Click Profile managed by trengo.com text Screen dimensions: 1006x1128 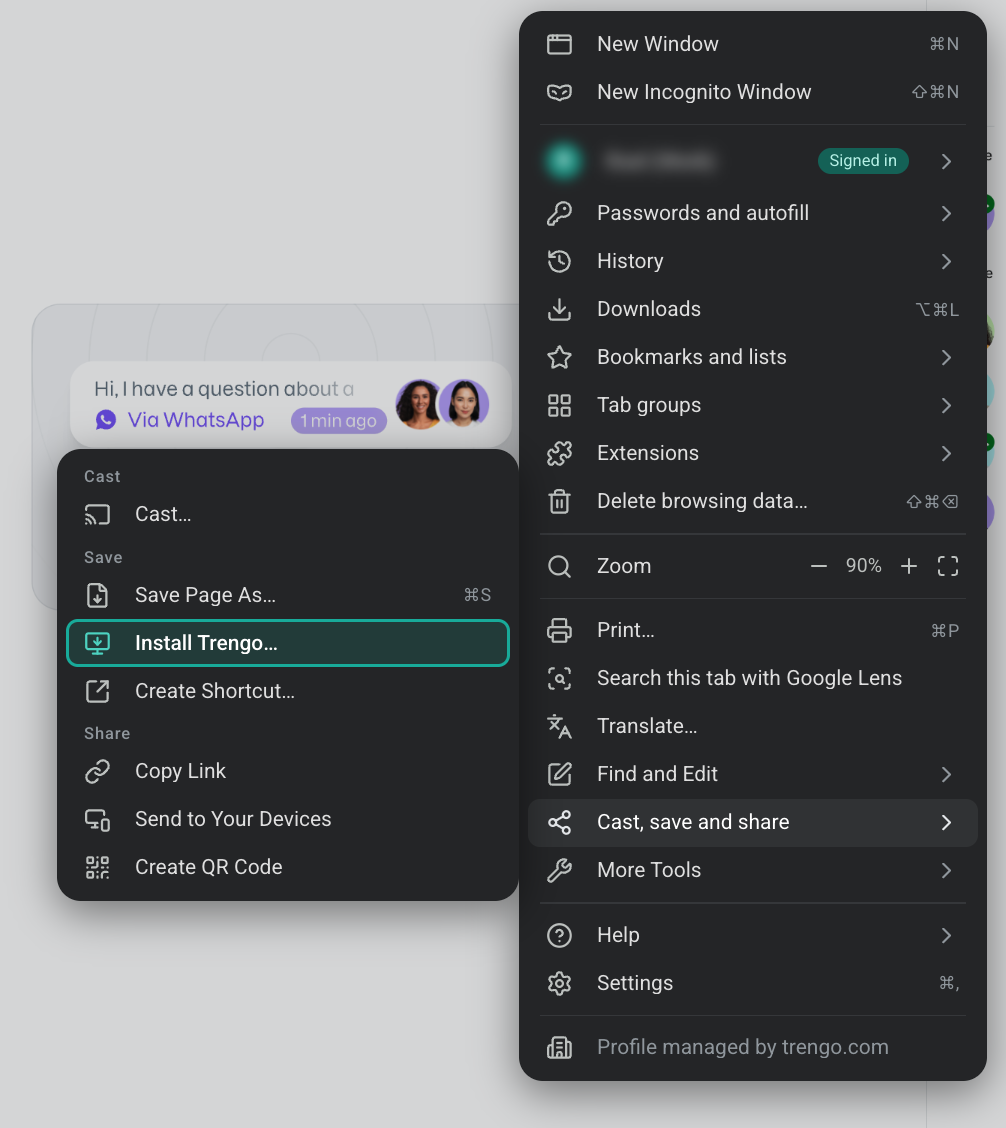[x=743, y=1047]
